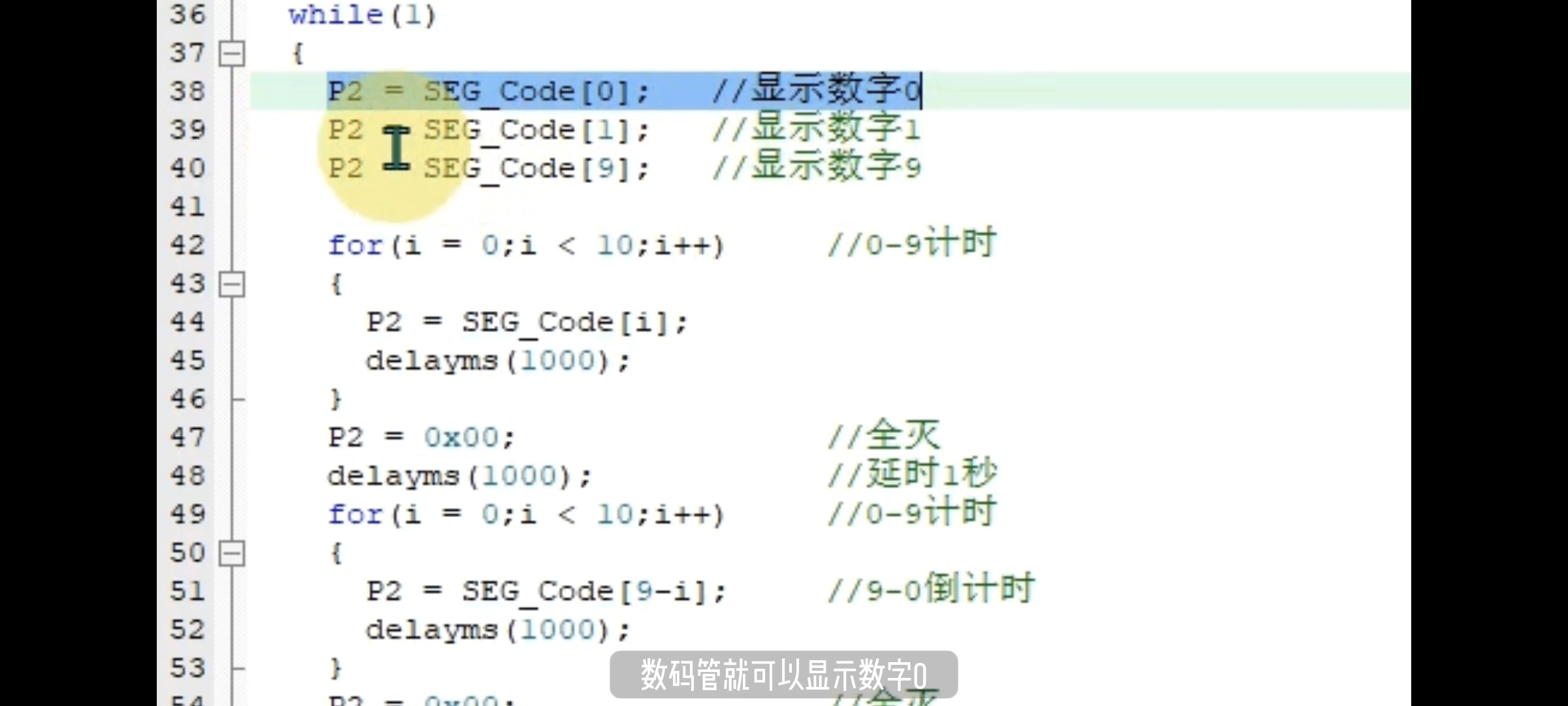Click the highlighted SEG_Code[0] assignment
This screenshot has height=706, width=1568.
(x=488, y=92)
